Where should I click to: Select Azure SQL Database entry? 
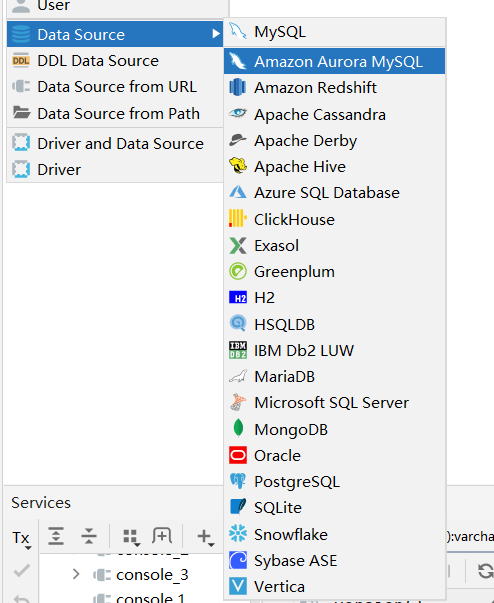(334, 193)
